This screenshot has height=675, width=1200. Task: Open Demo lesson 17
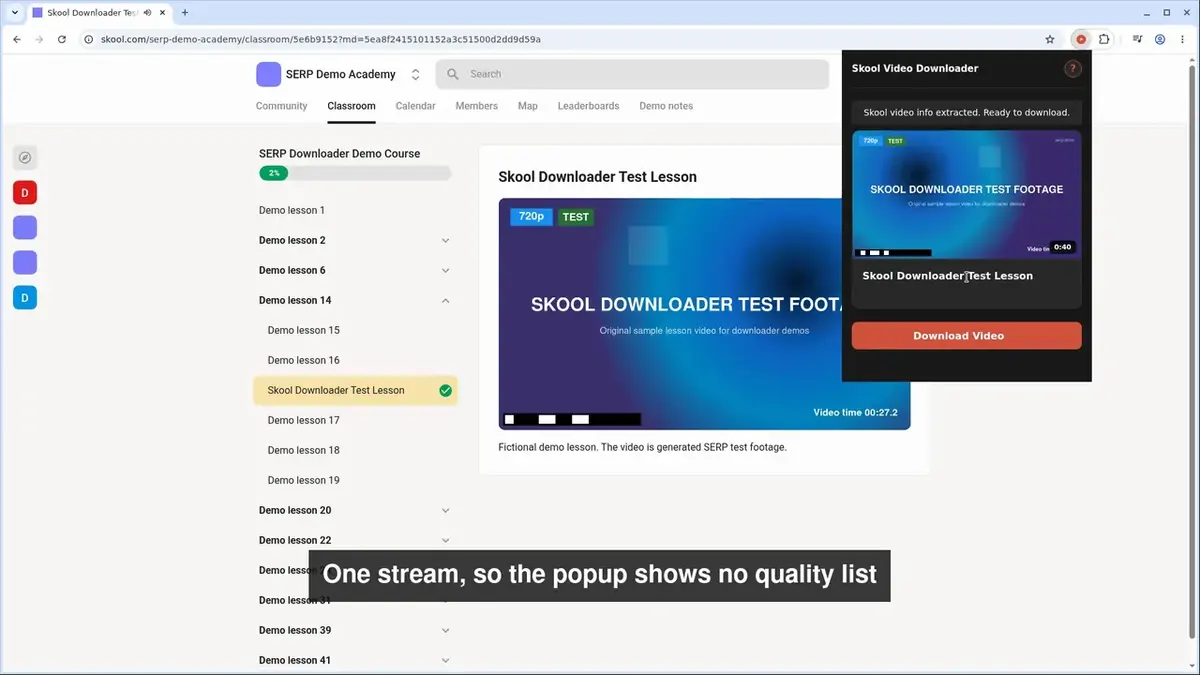tap(304, 420)
